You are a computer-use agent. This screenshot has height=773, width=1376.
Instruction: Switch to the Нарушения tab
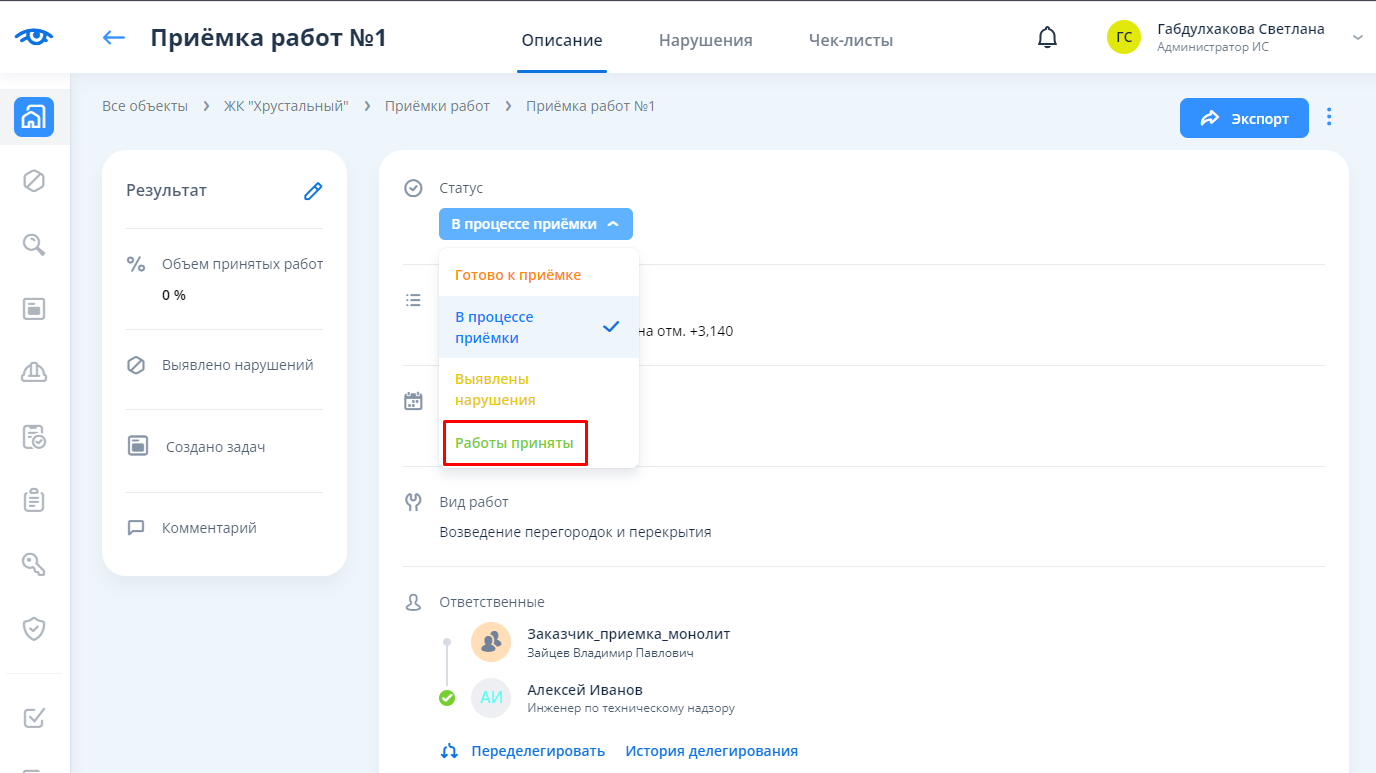click(705, 41)
